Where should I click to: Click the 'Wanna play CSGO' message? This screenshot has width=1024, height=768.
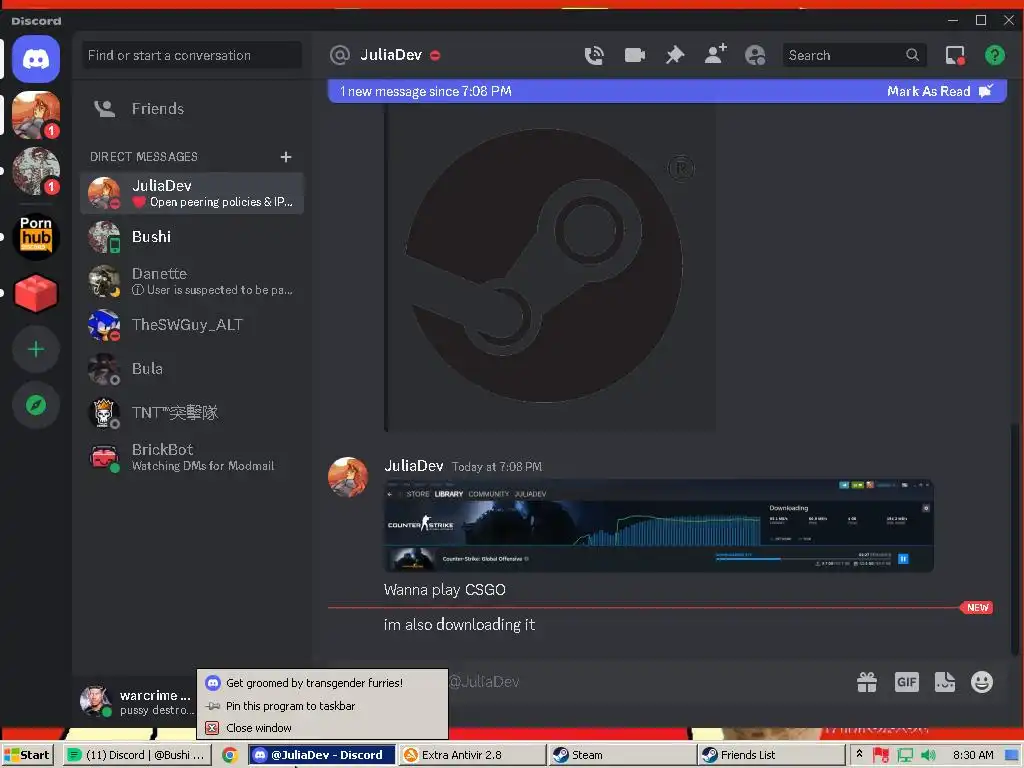445,590
